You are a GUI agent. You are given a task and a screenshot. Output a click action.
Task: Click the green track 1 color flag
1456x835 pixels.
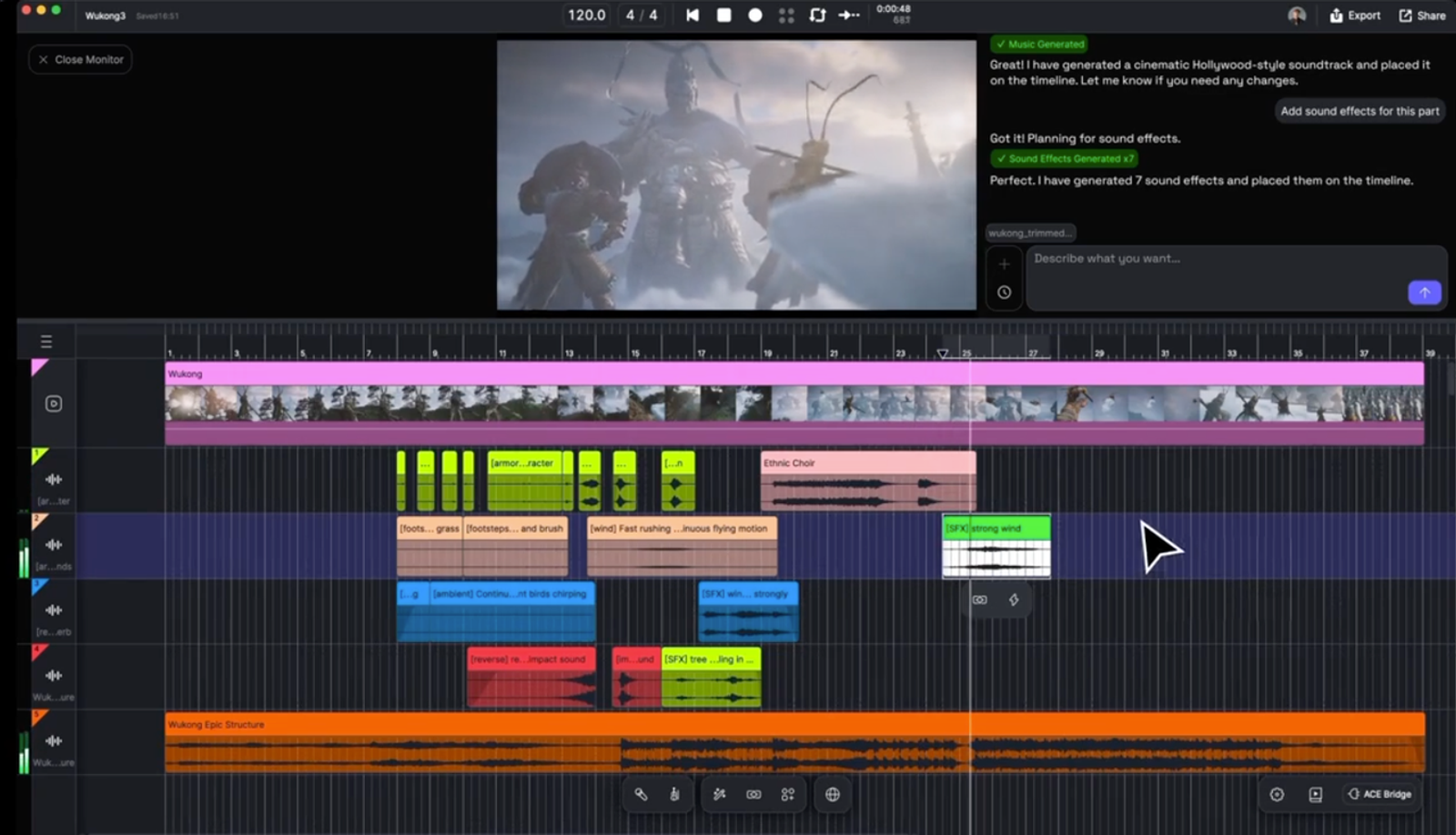coord(39,455)
